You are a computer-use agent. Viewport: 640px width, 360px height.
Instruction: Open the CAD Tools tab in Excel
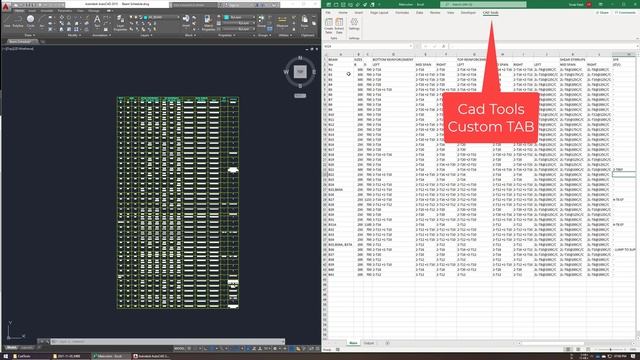(490, 13)
